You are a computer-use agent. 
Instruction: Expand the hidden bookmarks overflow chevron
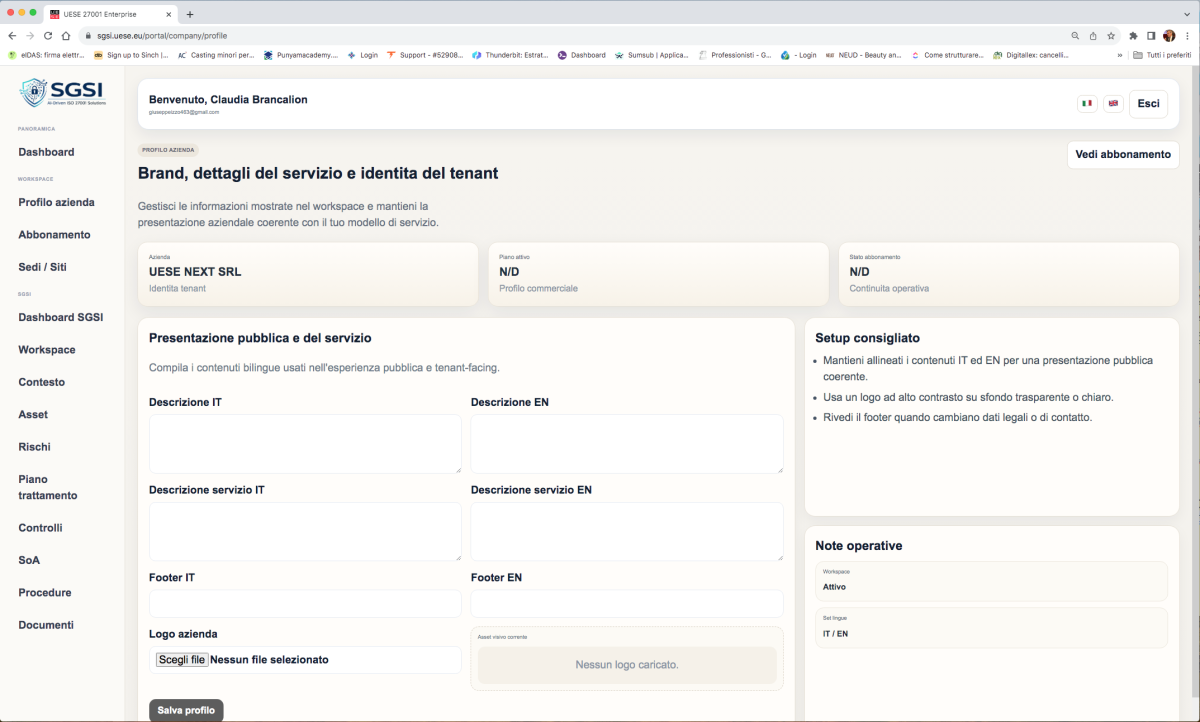pos(1120,55)
